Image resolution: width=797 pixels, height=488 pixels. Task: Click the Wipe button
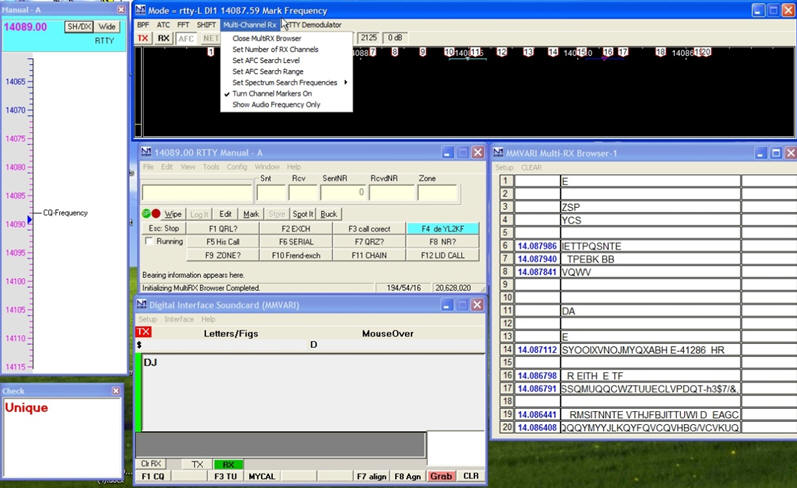click(174, 214)
